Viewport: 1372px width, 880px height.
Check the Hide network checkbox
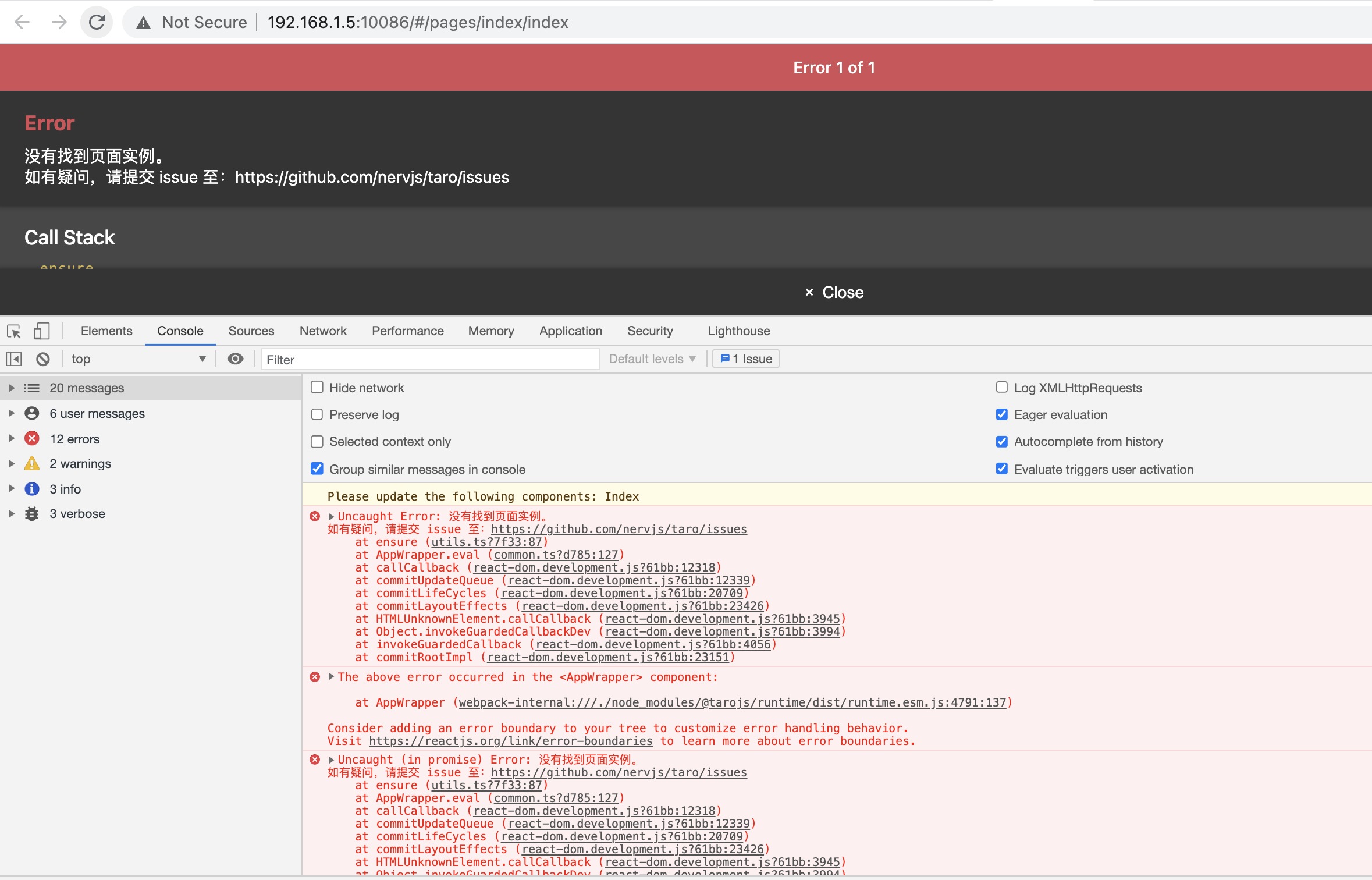tap(317, 387)
